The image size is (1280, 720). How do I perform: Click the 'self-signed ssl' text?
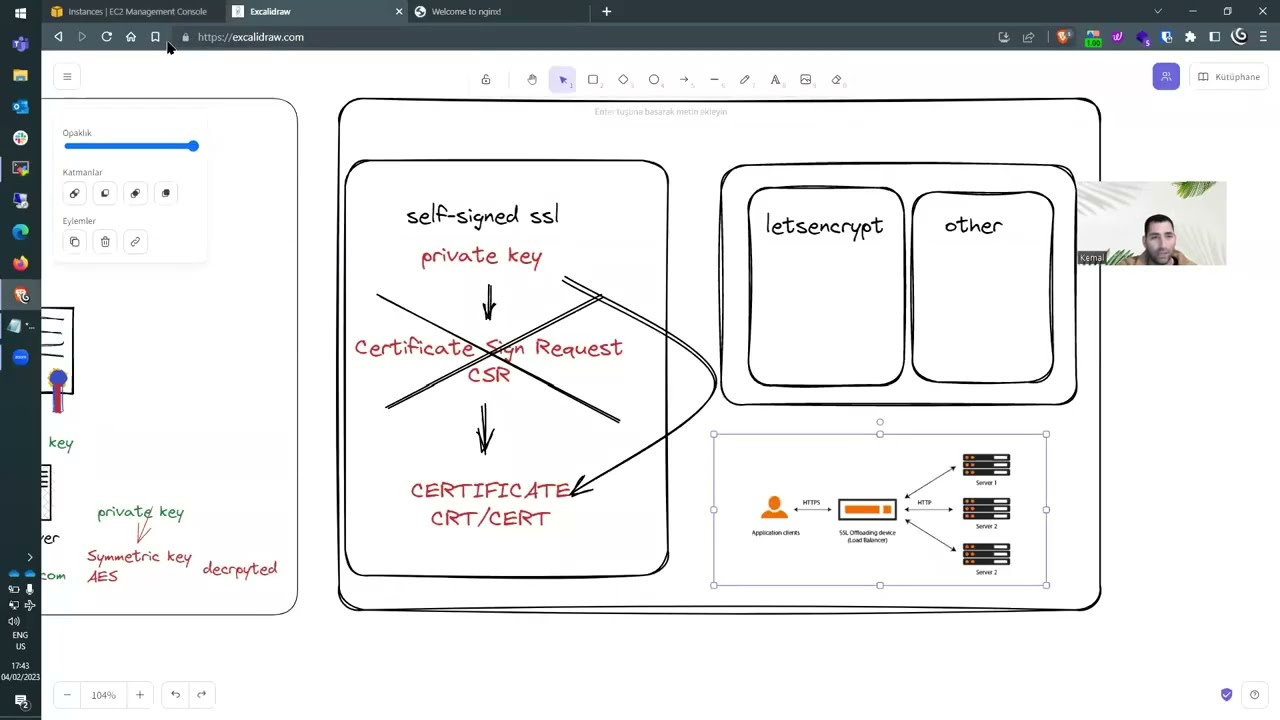pos(482,215)
